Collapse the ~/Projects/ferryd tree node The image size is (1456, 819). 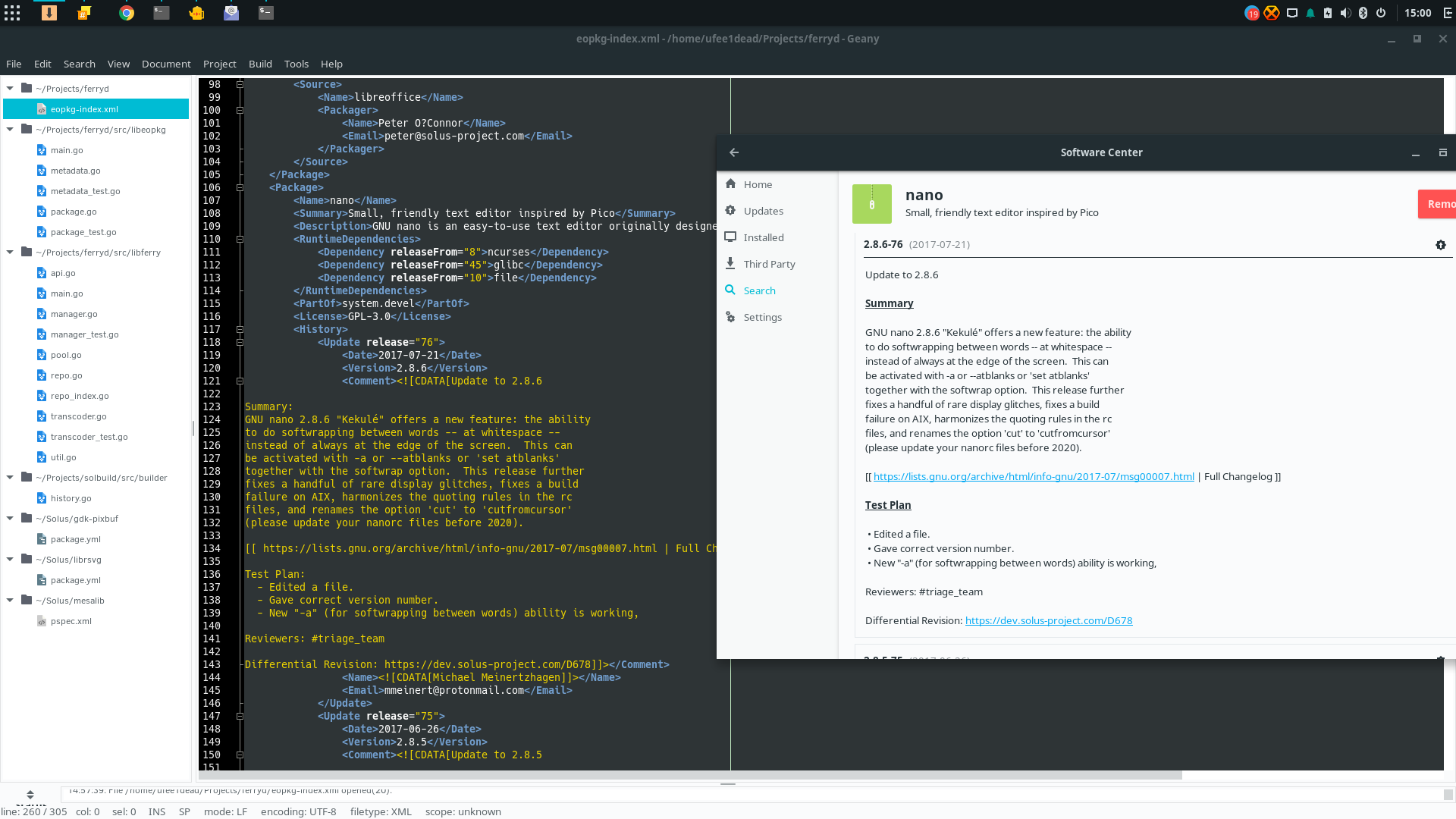click(11, 89)
